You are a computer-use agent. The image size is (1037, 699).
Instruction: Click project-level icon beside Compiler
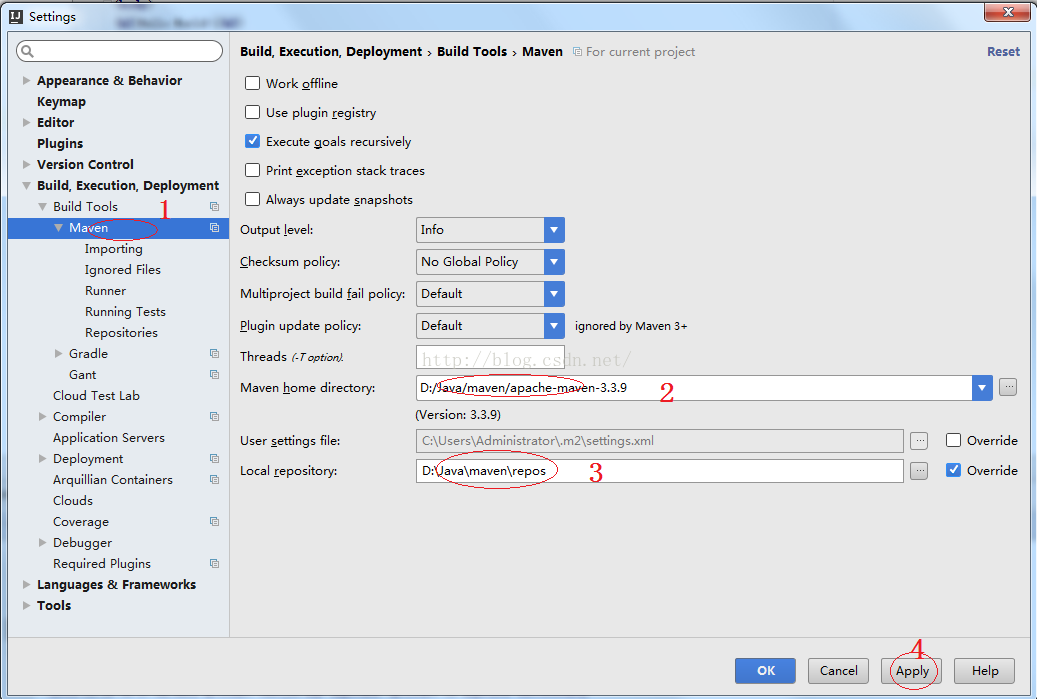pos(214,417)
